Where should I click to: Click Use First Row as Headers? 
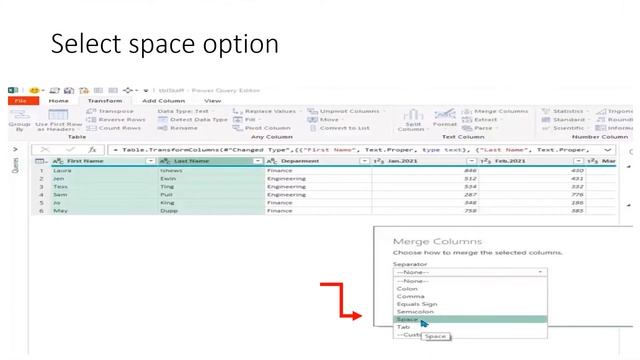[58, 120]
